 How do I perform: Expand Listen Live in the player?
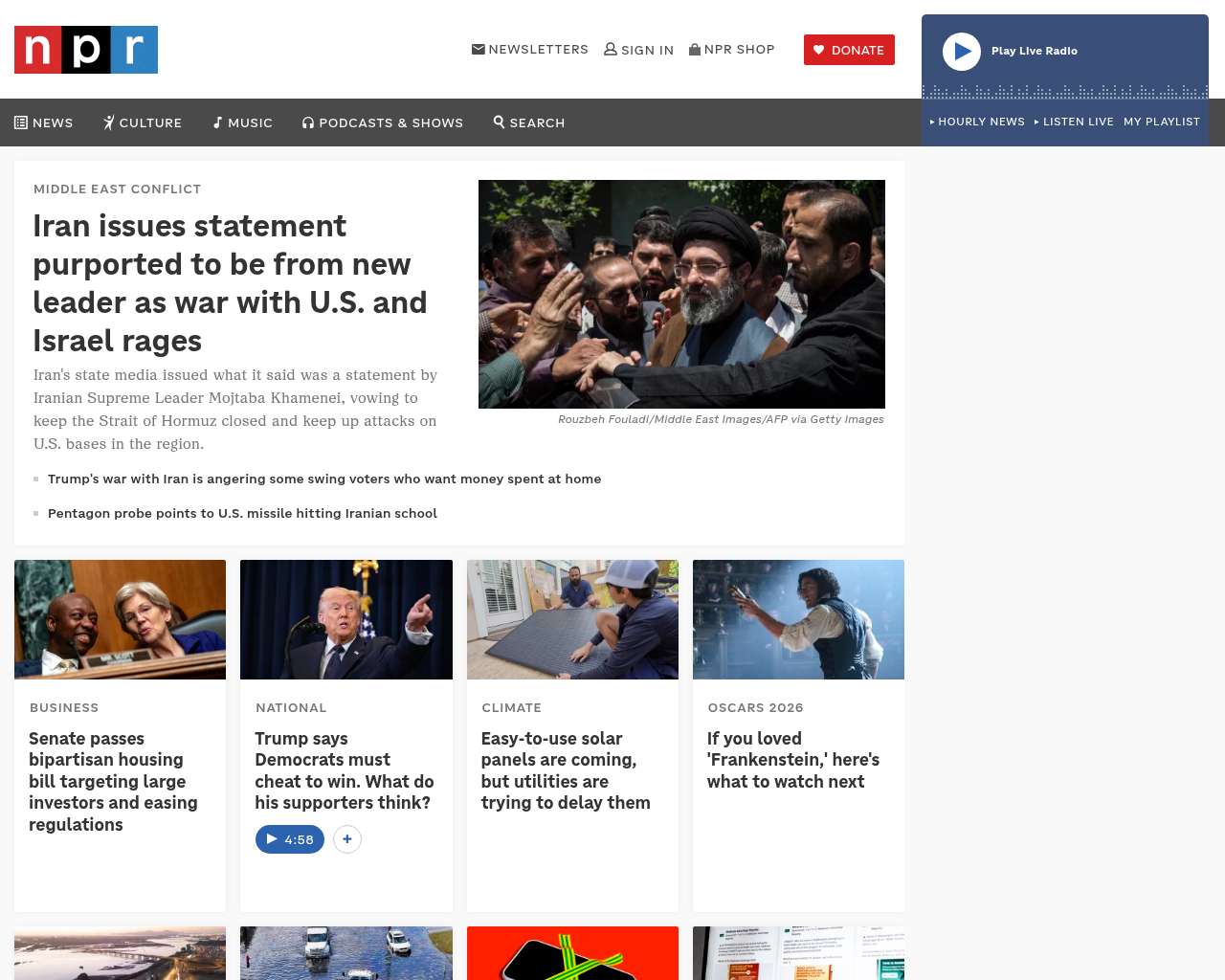click(x=1074, y=122)
